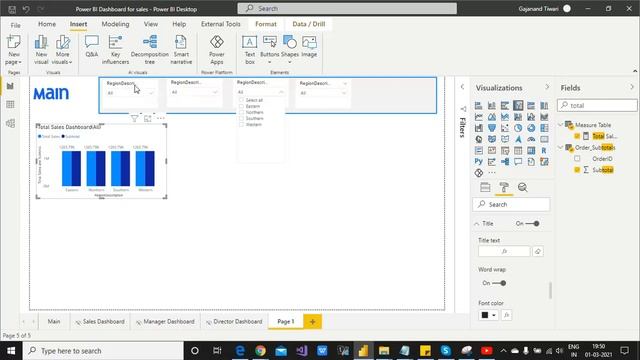This screenshot has height=360, width=640.
Task: Select the Clustered bar chart visualization
Action: click(504, 106)
